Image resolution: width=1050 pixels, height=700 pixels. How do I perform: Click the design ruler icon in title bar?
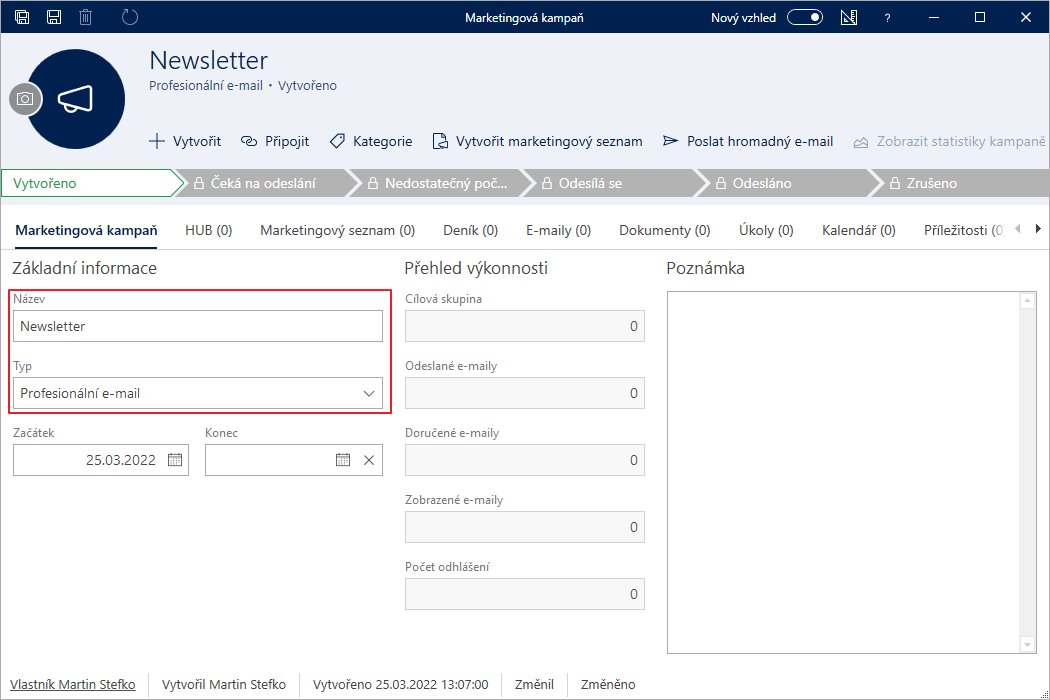coord(849,17)
